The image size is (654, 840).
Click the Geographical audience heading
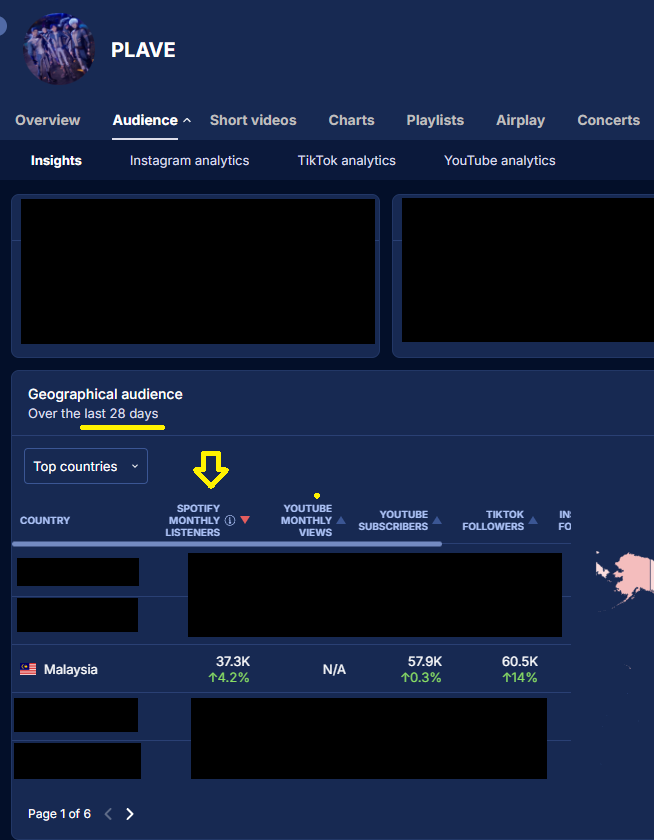[x=106, y=394]
